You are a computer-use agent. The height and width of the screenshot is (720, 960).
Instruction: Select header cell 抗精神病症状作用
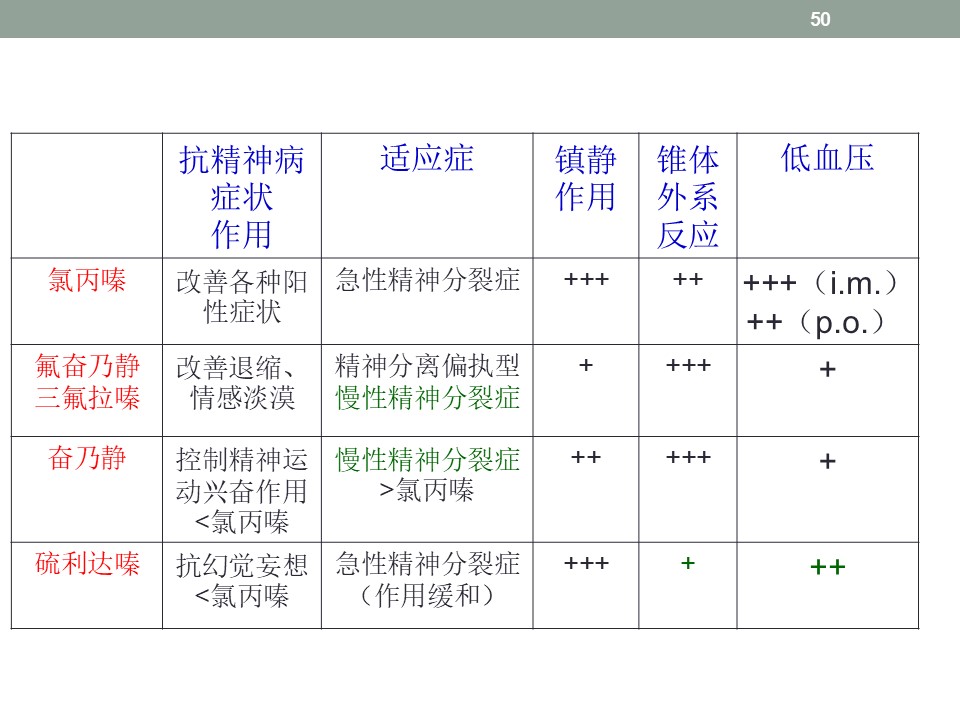[242, 197]
